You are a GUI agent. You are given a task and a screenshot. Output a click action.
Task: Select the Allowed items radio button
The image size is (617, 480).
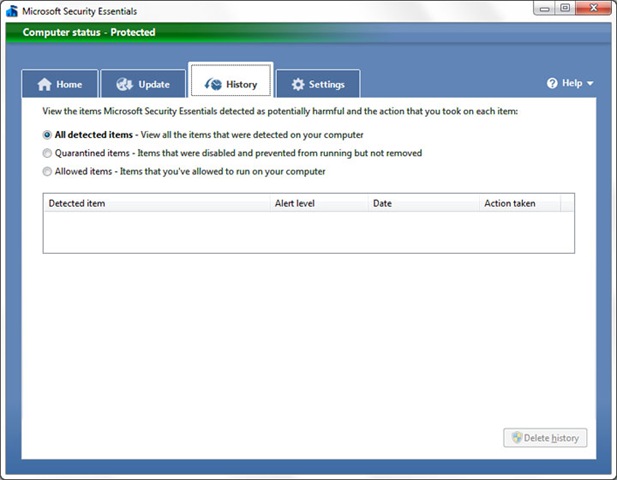coord(47,172)
